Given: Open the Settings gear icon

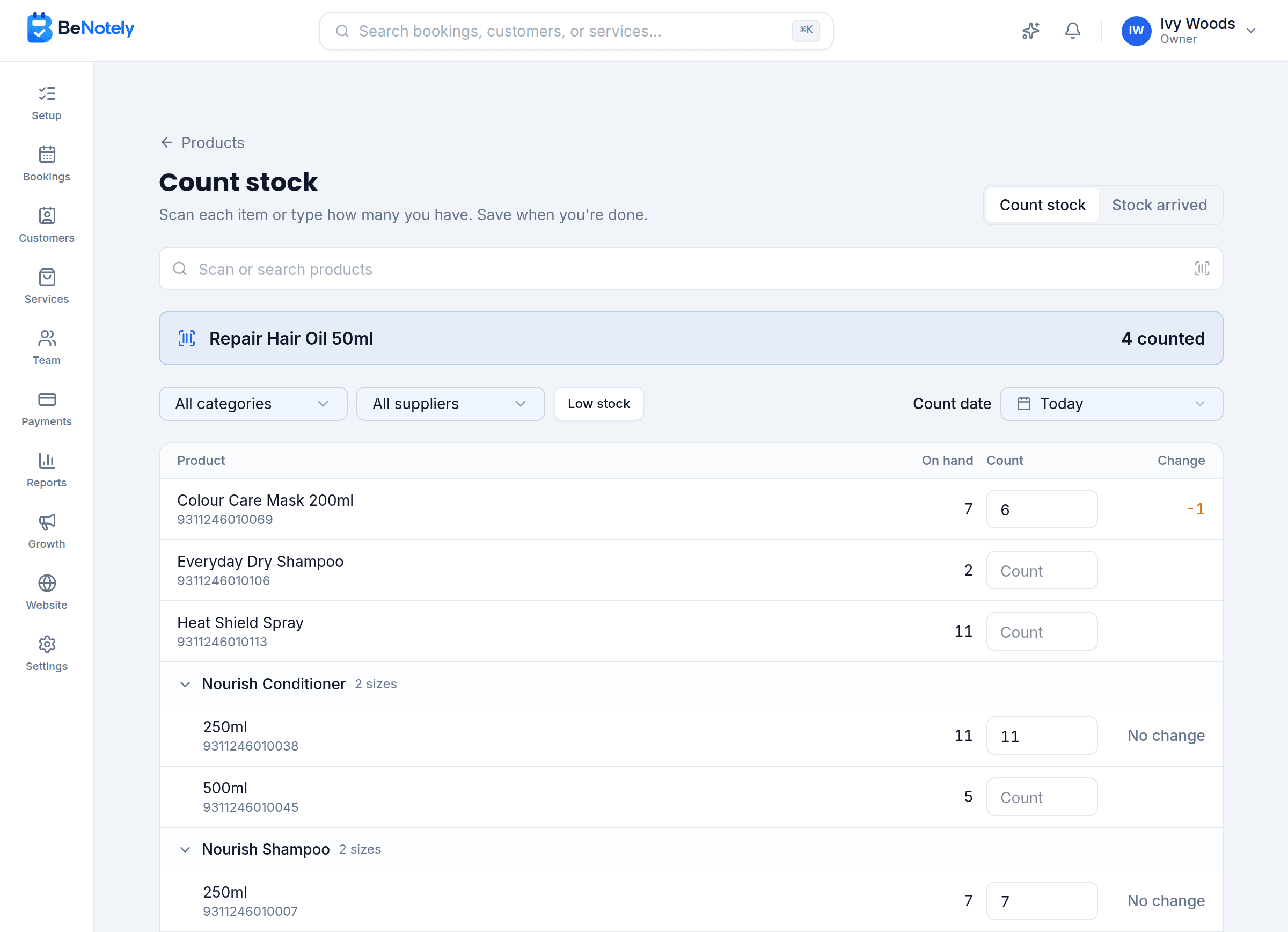Looking at the screenshot, I should (47, 645).
